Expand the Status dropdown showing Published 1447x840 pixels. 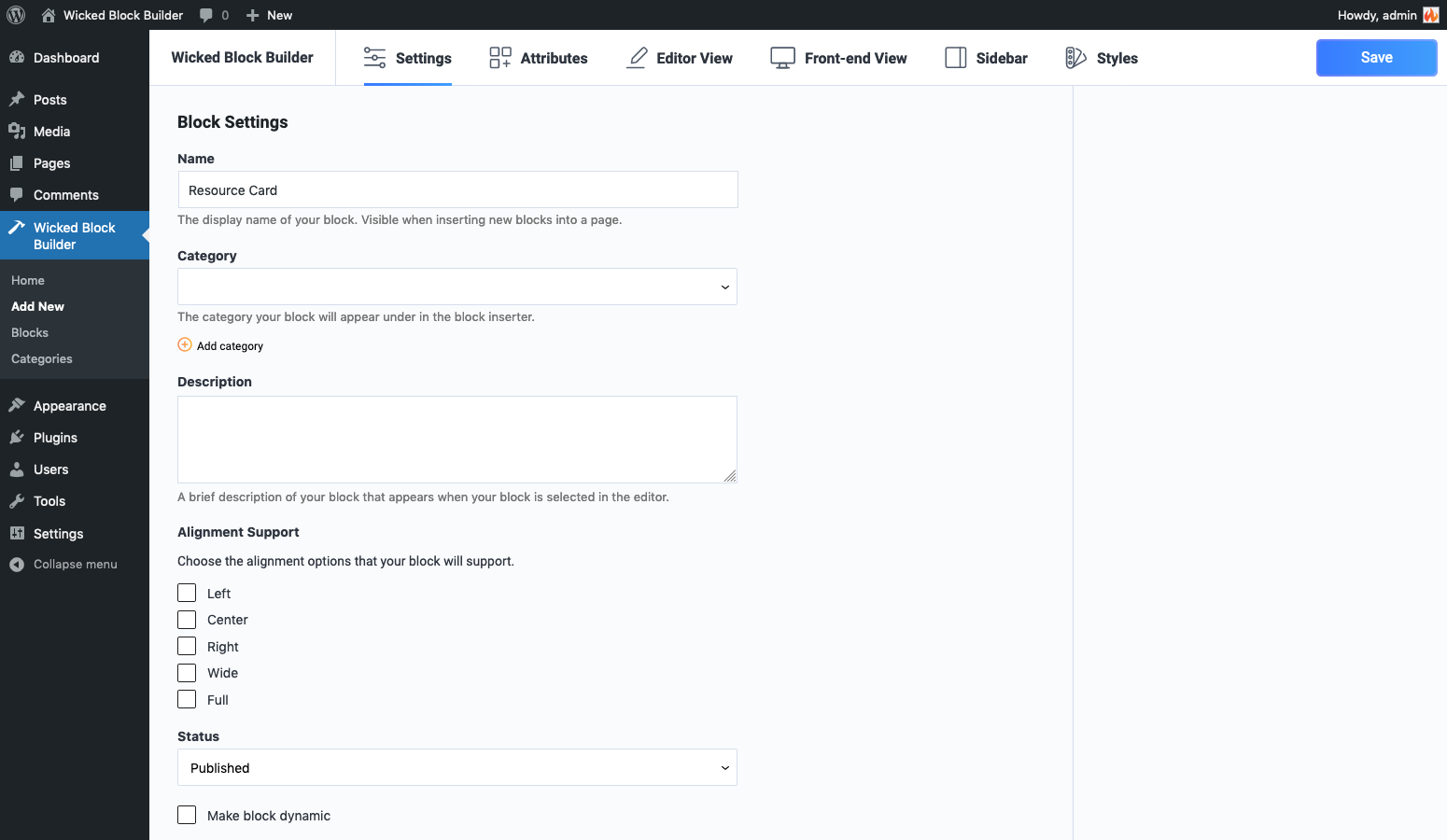pos(457,768)
